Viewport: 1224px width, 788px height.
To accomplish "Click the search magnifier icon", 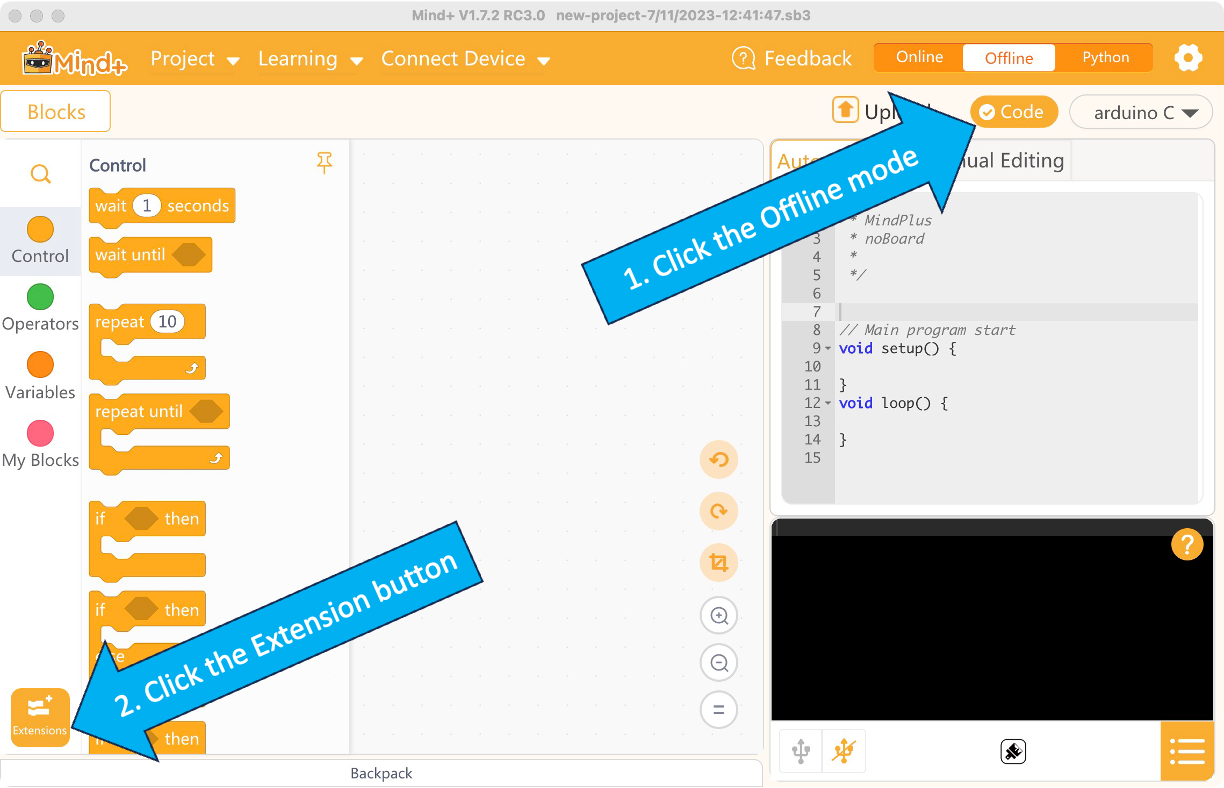I will coord(40,174).
